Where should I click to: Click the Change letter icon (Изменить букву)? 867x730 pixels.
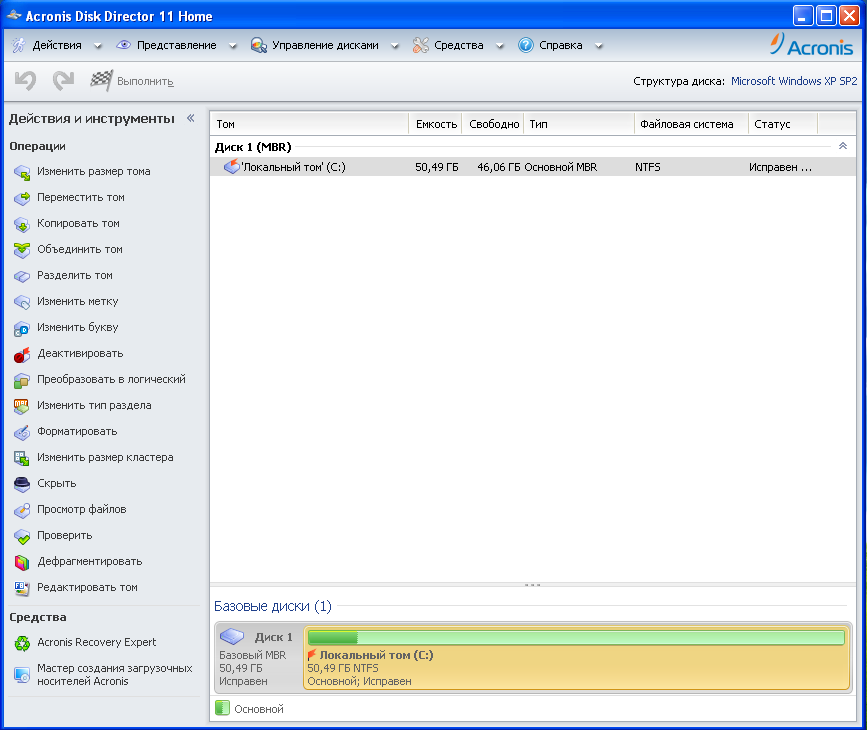click(x=22, y=328)
